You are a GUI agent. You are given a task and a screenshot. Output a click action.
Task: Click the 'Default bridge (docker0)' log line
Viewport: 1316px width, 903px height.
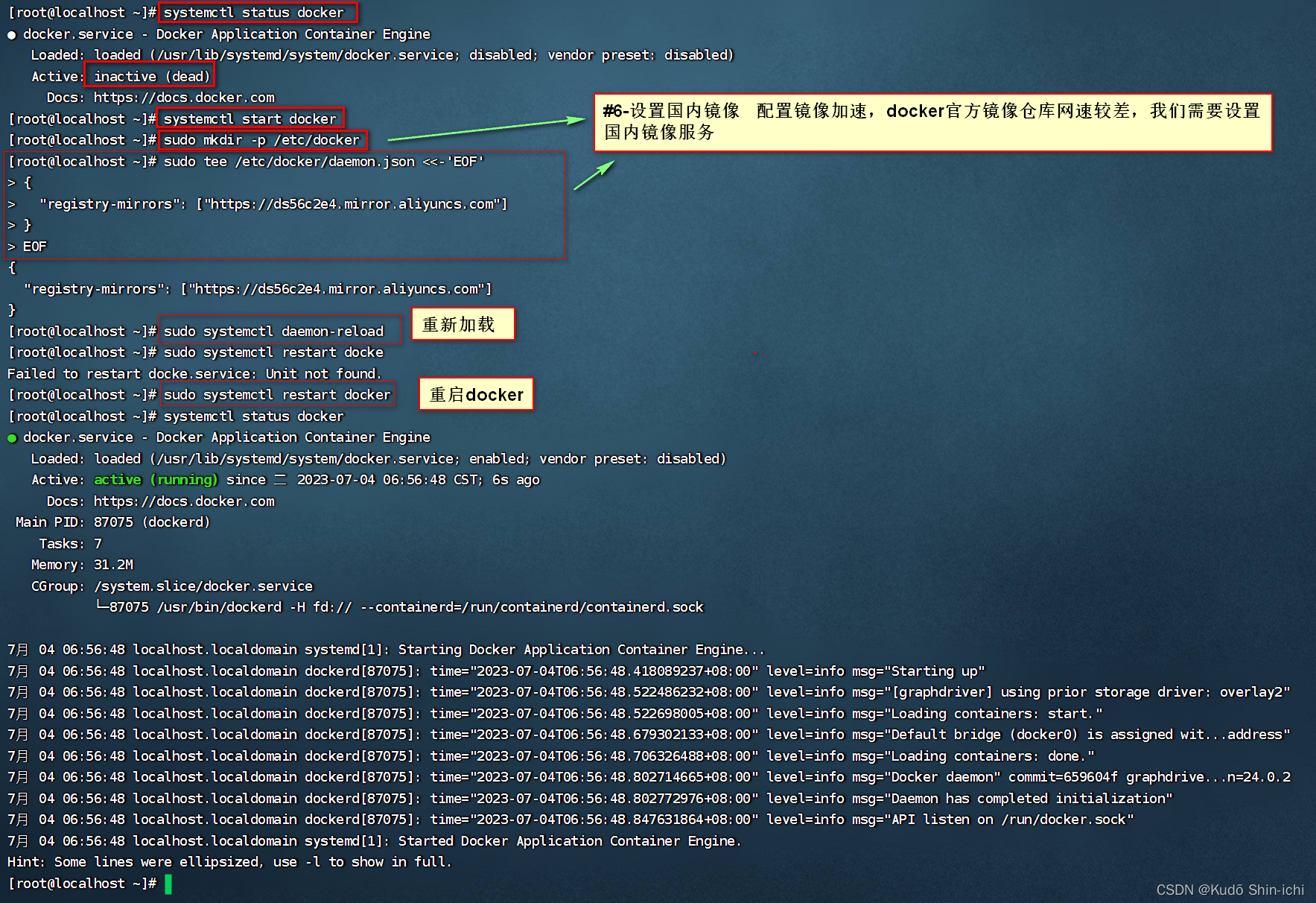click(649, 734)
